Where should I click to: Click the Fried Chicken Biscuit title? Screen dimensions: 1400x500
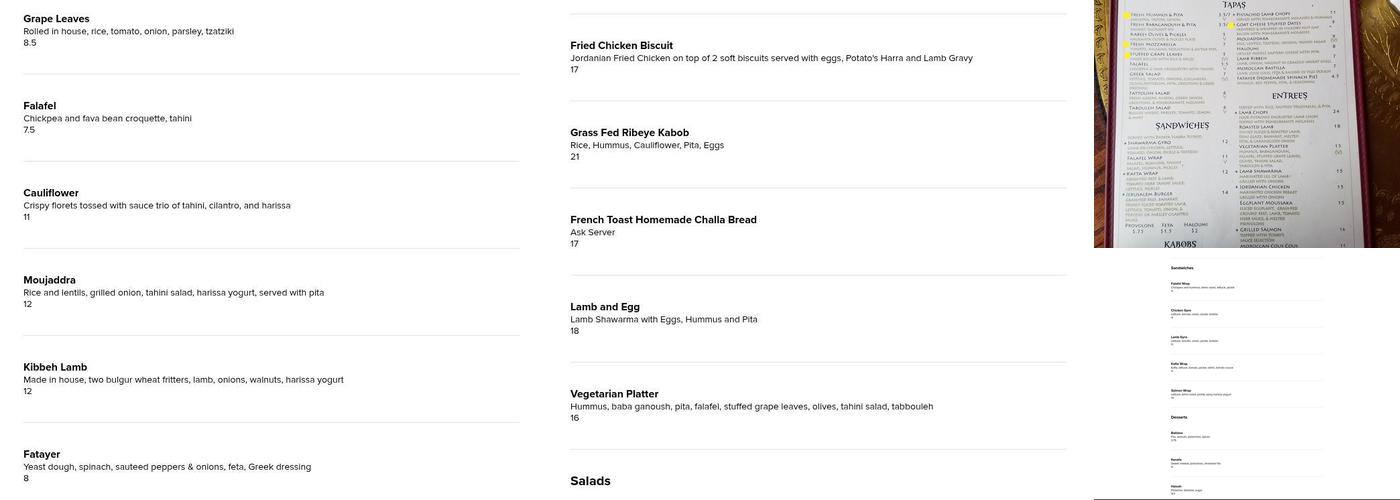[621, 46]
